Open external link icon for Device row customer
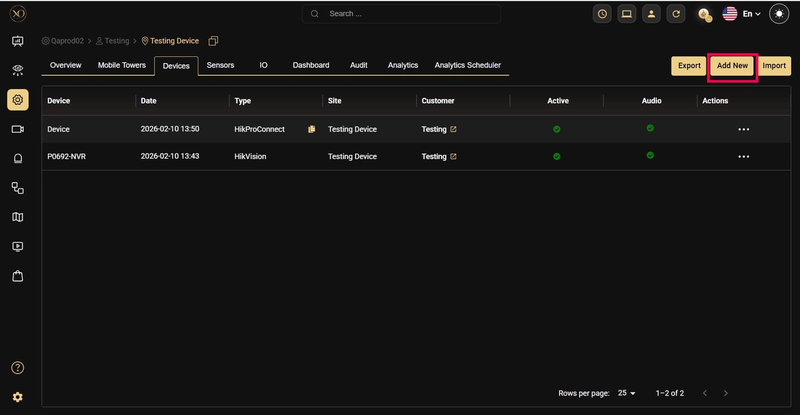800x415 pixels. pos(453,130)
